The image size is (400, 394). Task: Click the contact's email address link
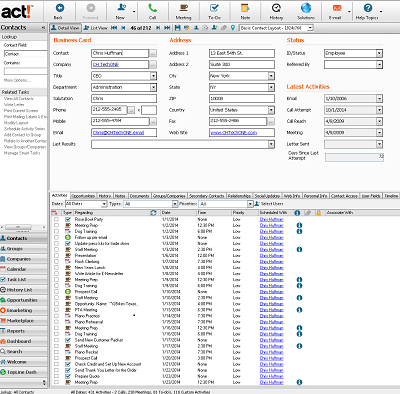click(x=118, y=133)
